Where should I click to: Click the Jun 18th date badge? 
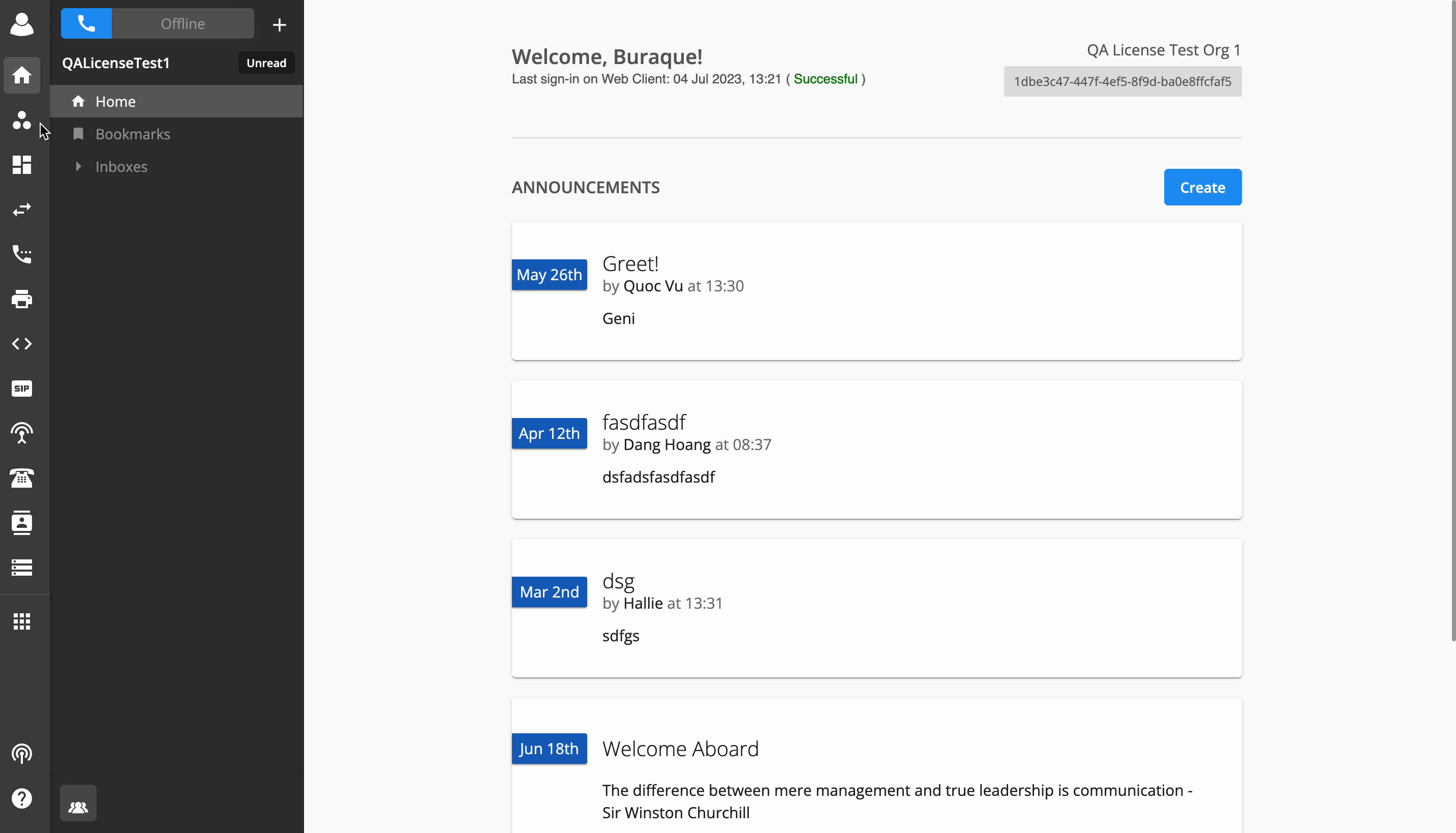pyautogui.click(x=549, y=749)
